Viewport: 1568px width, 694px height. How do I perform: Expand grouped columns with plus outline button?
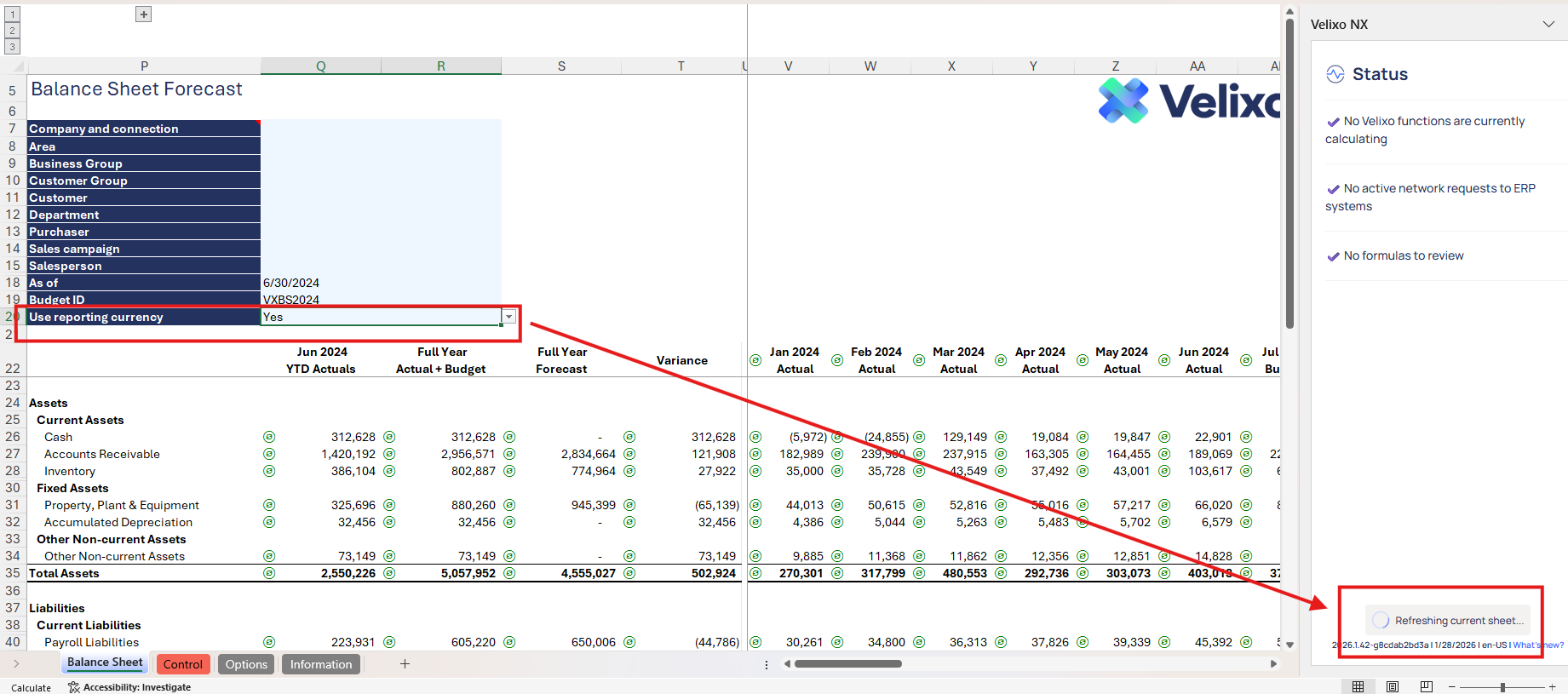tap(144, 14)
